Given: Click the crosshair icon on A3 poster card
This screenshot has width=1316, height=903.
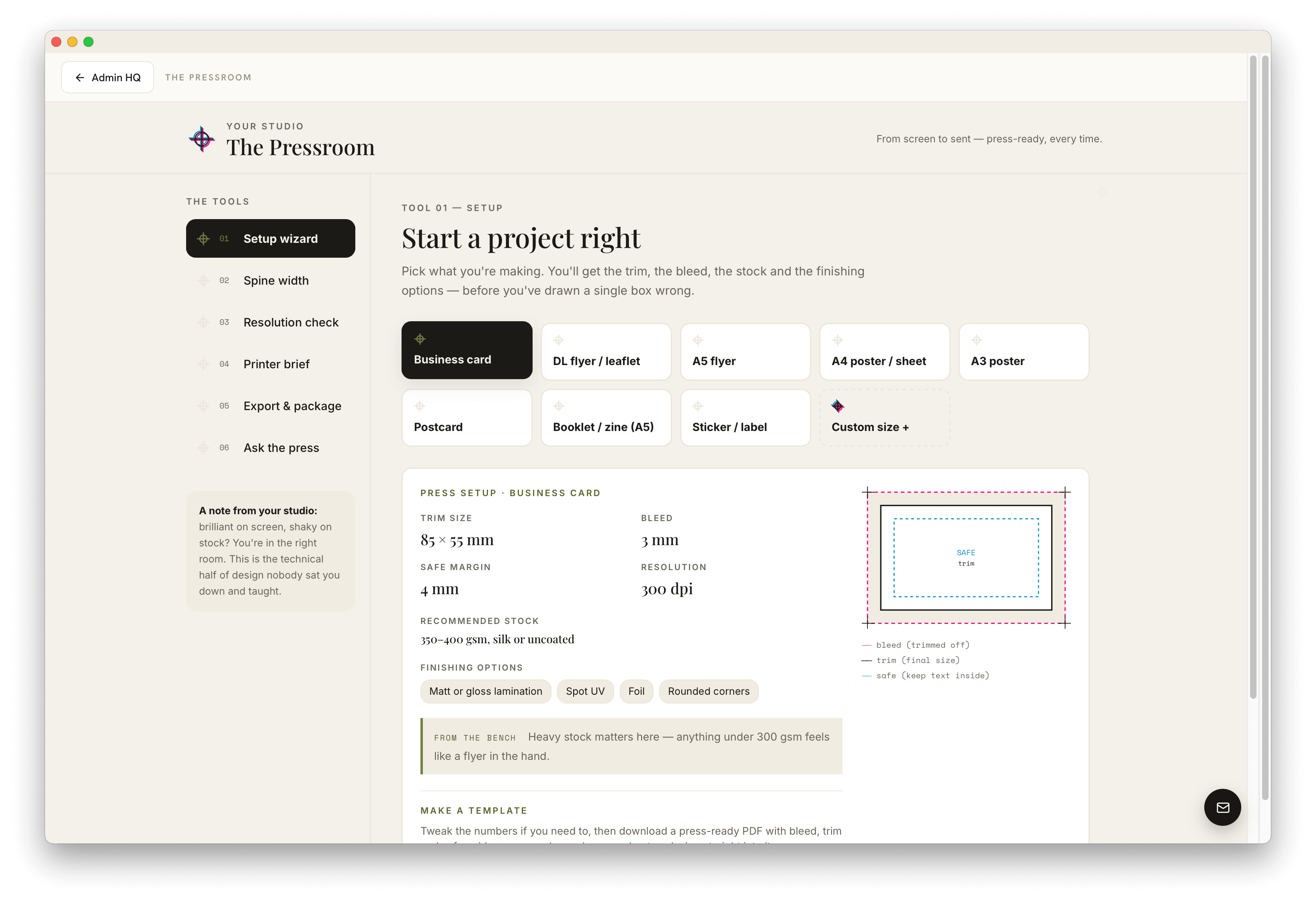Looking at the screenshot, I should 977,340.
